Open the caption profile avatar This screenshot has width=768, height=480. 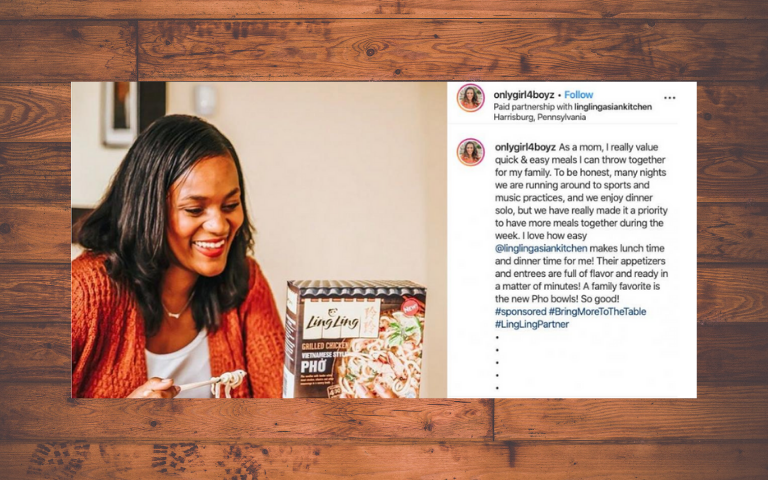(x=471, y=152)
